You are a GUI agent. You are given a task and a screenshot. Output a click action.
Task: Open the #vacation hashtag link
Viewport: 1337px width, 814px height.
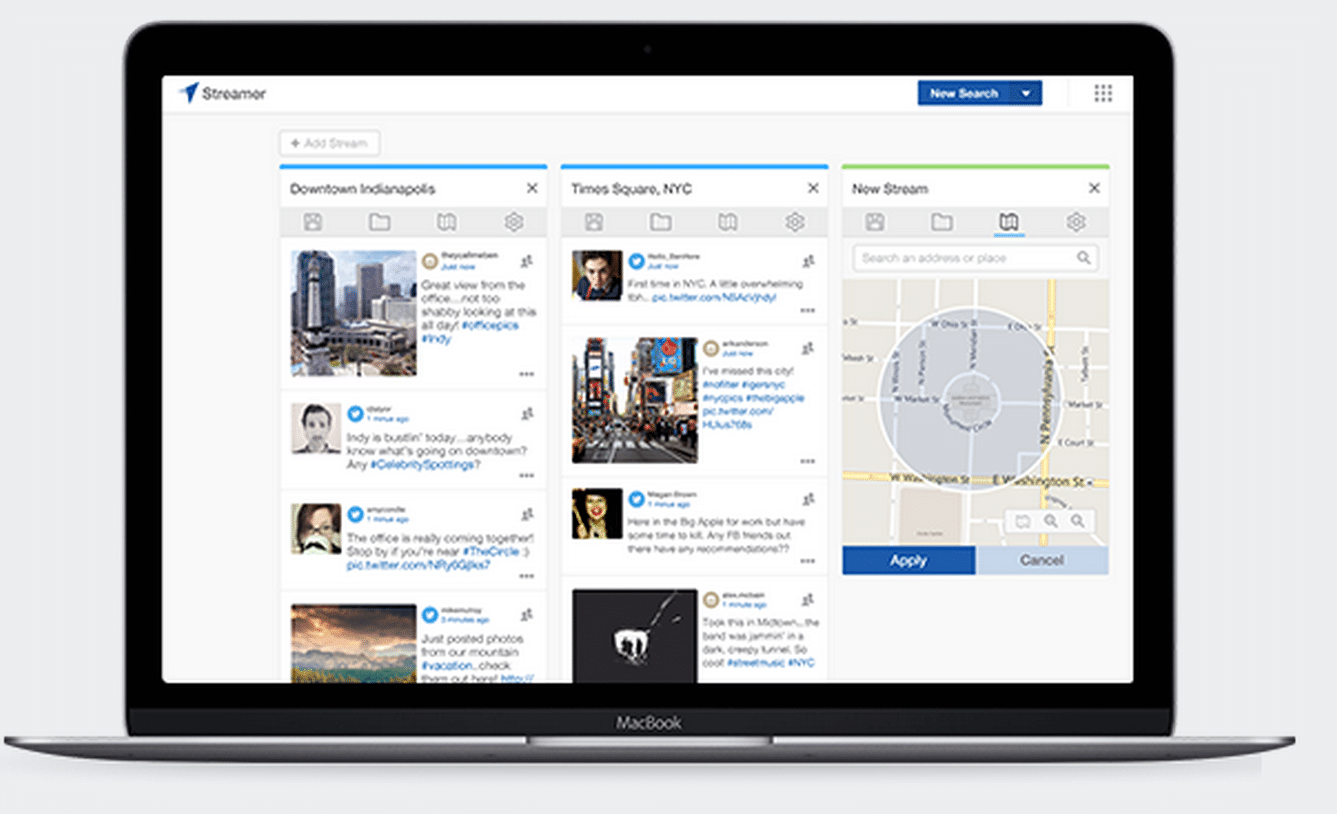(449, 665)
